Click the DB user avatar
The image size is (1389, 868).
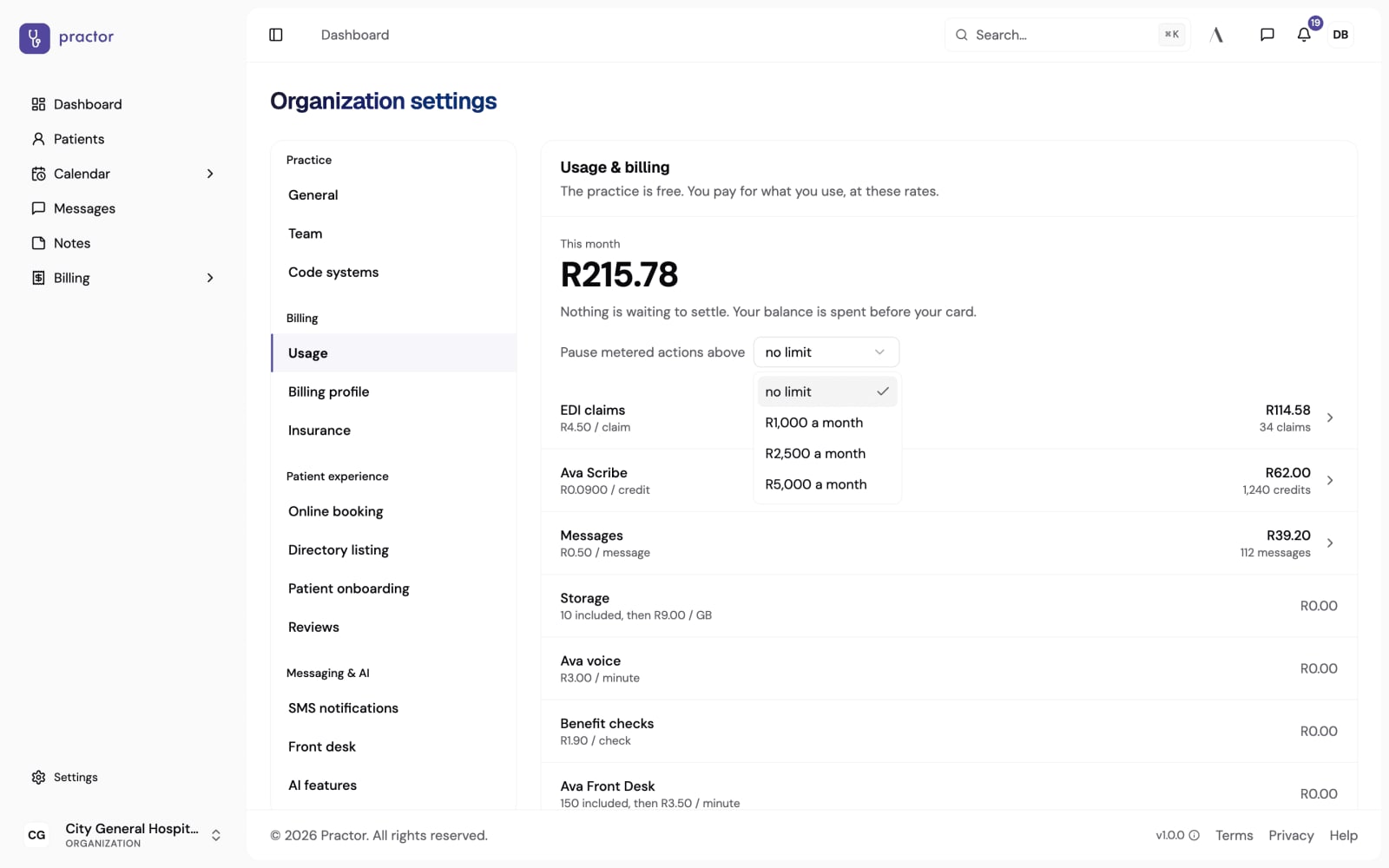1340,35
